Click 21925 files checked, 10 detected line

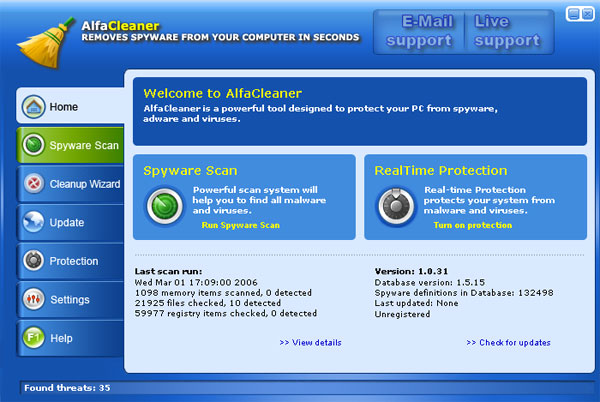208,303
